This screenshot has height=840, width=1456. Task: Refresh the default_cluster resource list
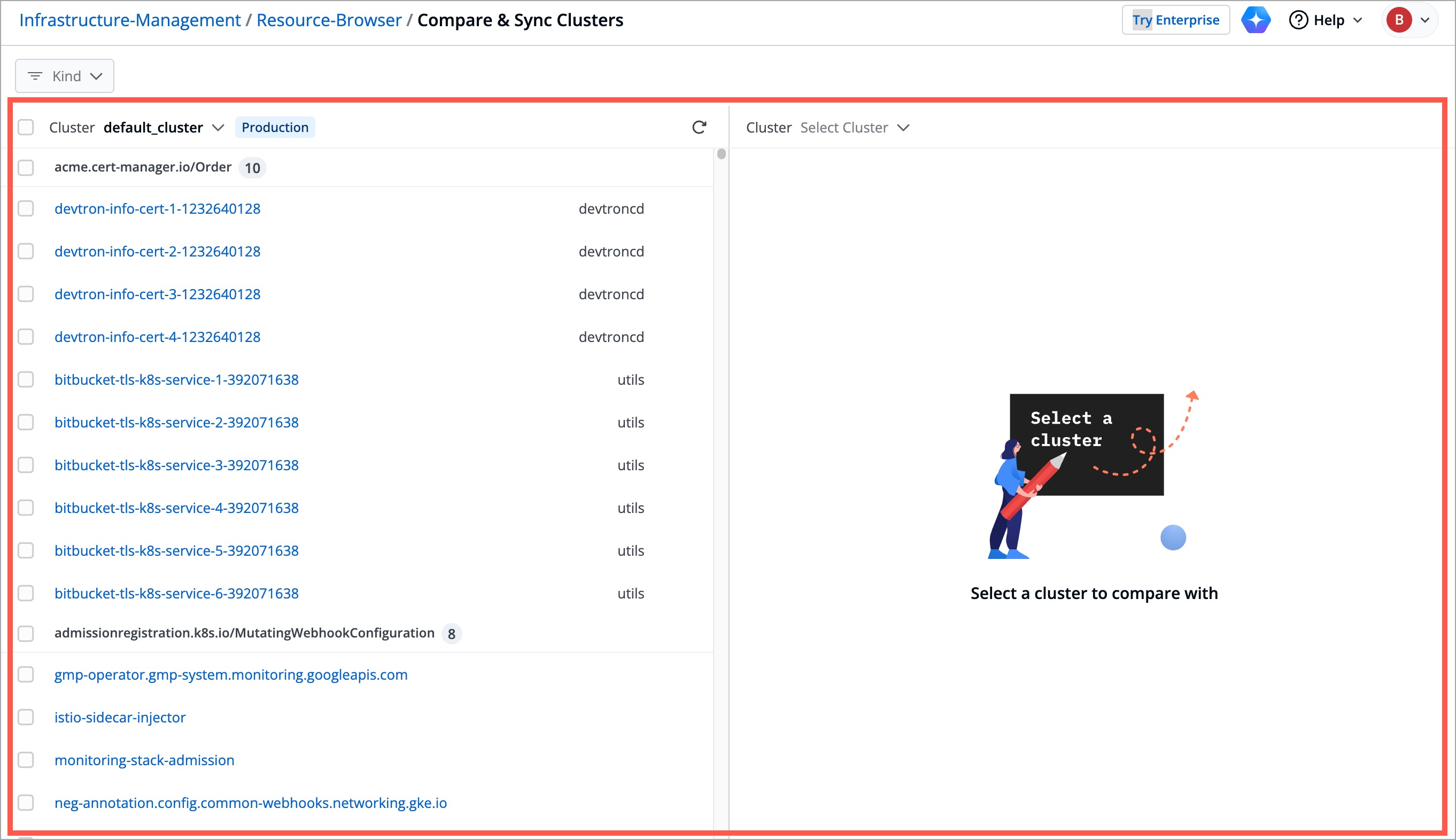[x=699, y=127]
